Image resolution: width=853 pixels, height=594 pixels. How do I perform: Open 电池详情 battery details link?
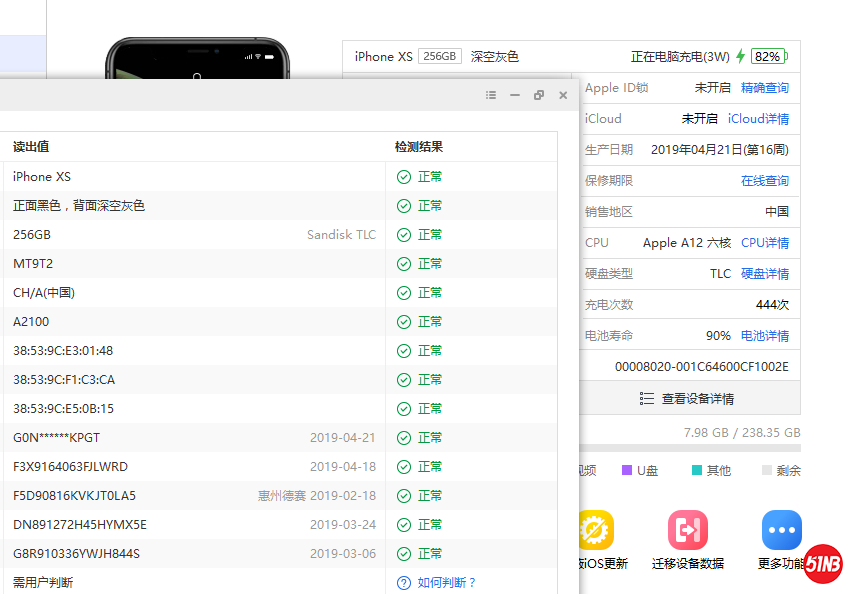[764, 336]
